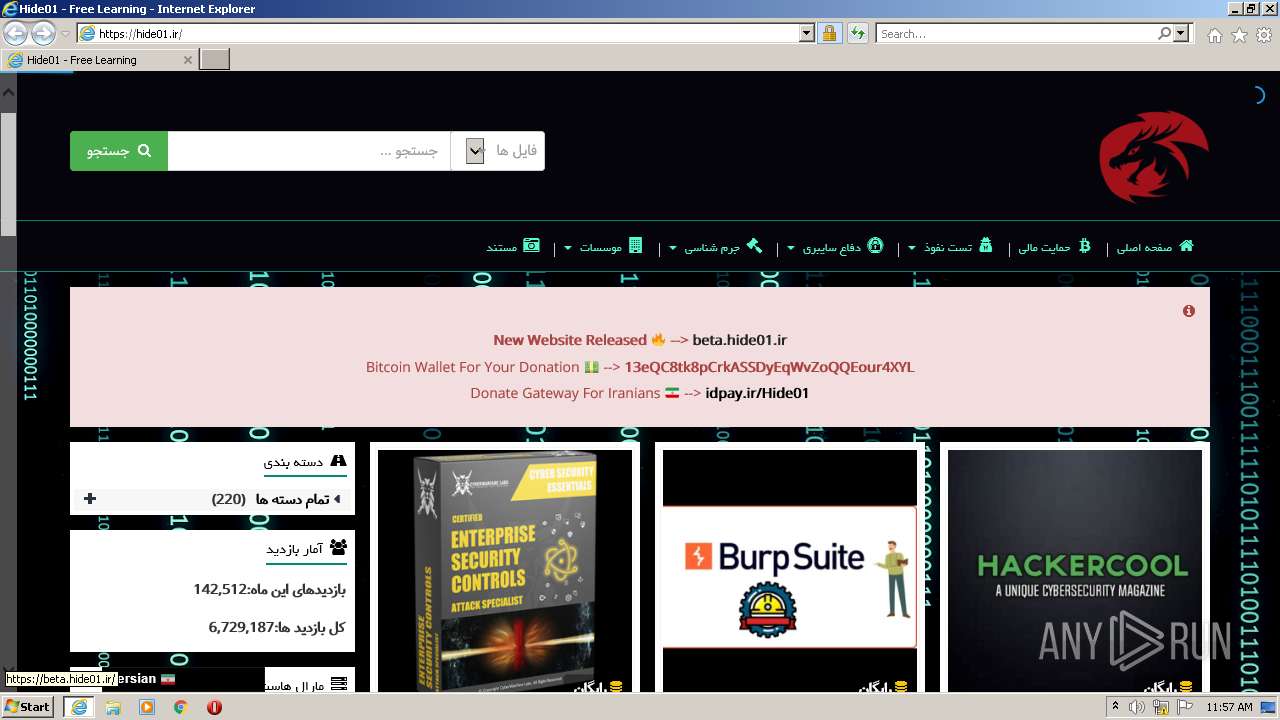Click the info icon in the pink notice box

[x=1189, y=311]
